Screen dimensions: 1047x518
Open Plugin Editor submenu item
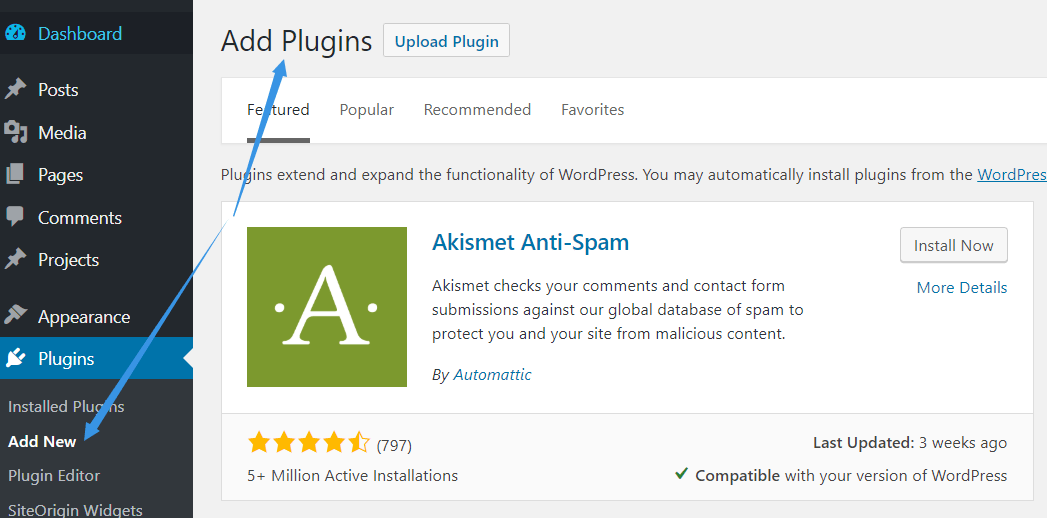54,476
